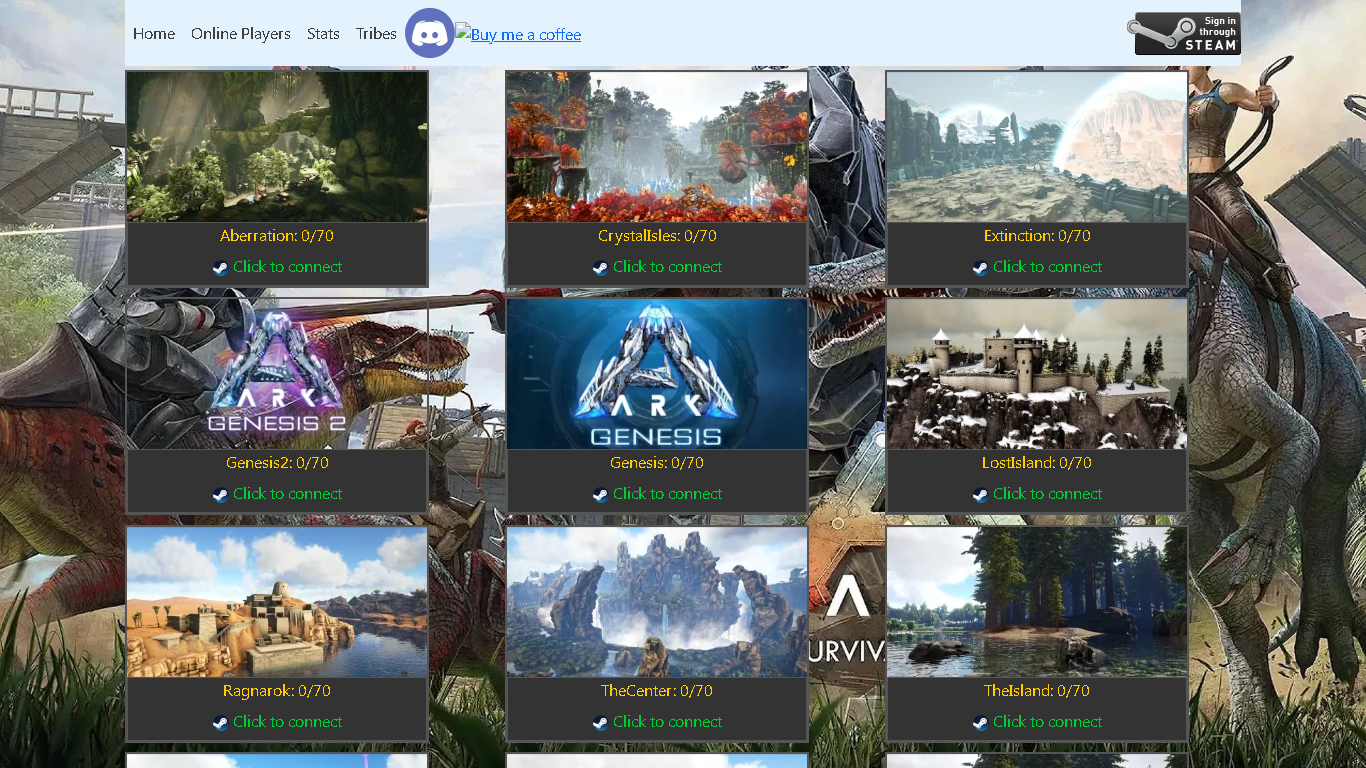1366x768 pixels.
Task: Connect to the Extinction server
Action: click(x=1047, y=267)
